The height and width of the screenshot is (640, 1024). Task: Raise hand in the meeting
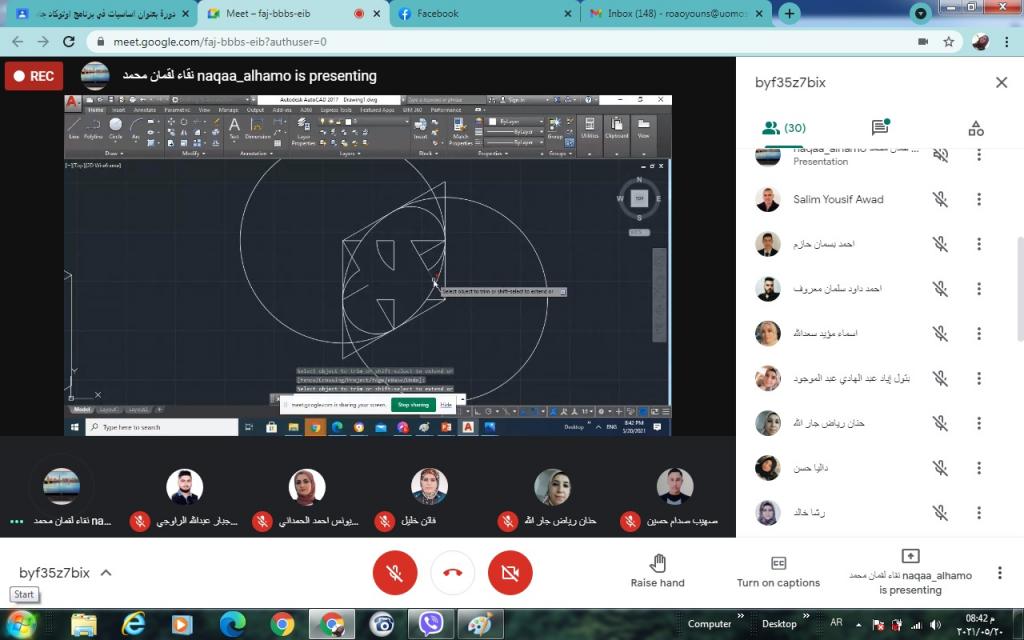[657, 572]
